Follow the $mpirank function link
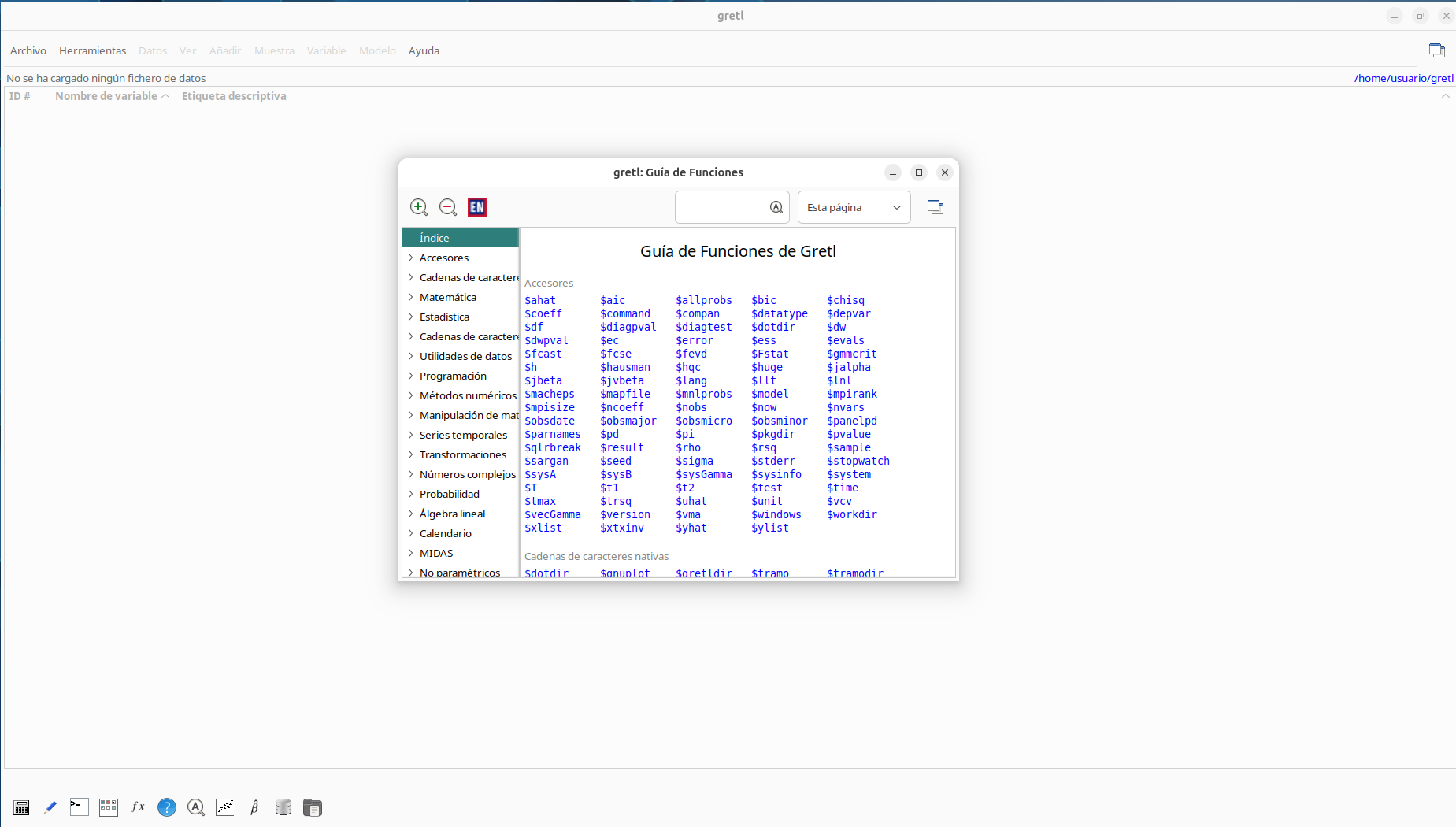1456x827 pixels. coord(852,394)
